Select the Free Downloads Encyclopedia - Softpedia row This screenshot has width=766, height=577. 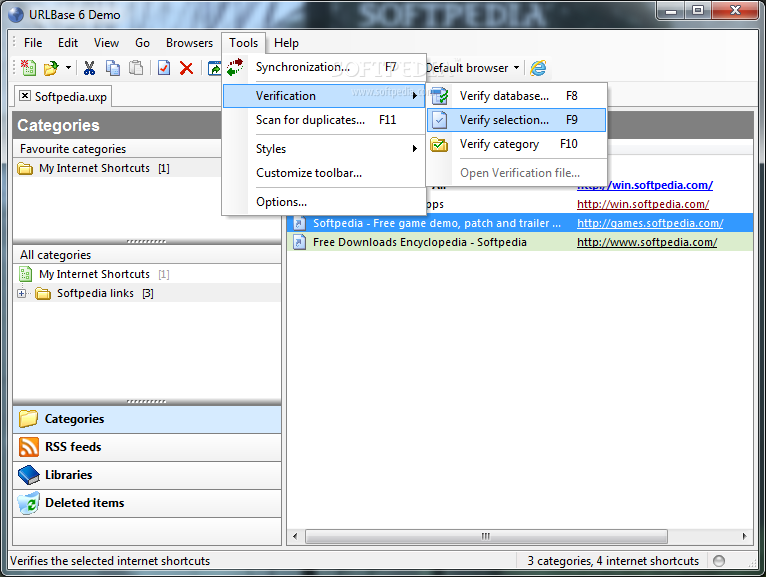tap(520, 242)
